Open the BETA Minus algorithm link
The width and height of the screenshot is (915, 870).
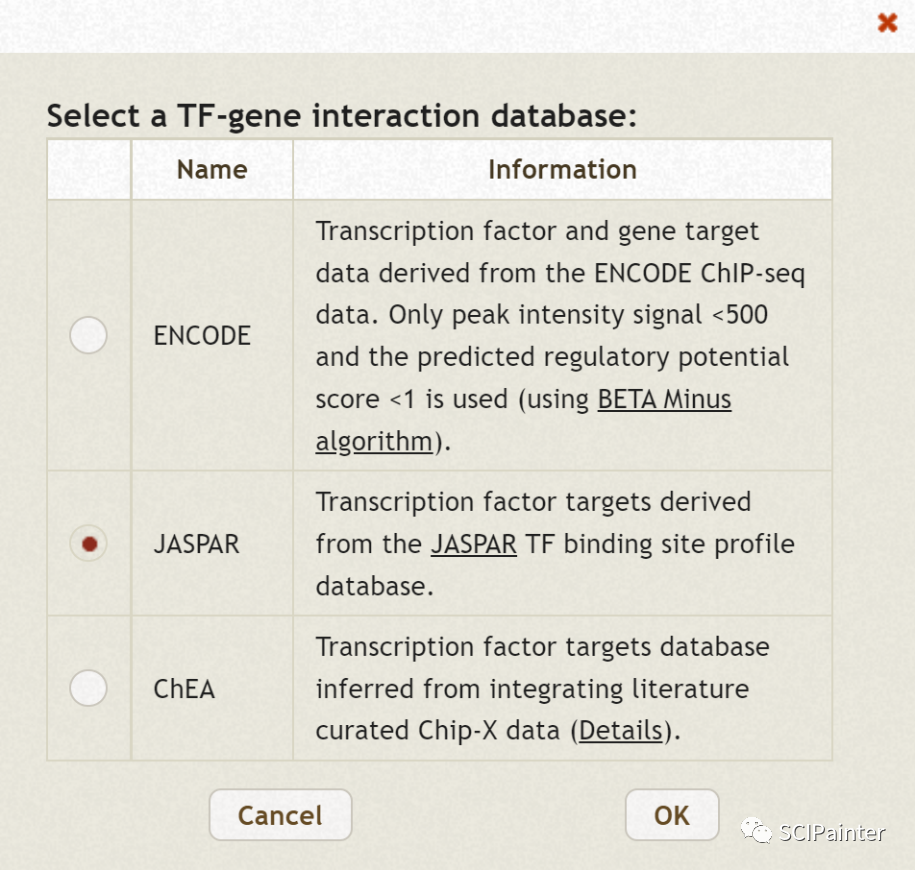(664, 400)
